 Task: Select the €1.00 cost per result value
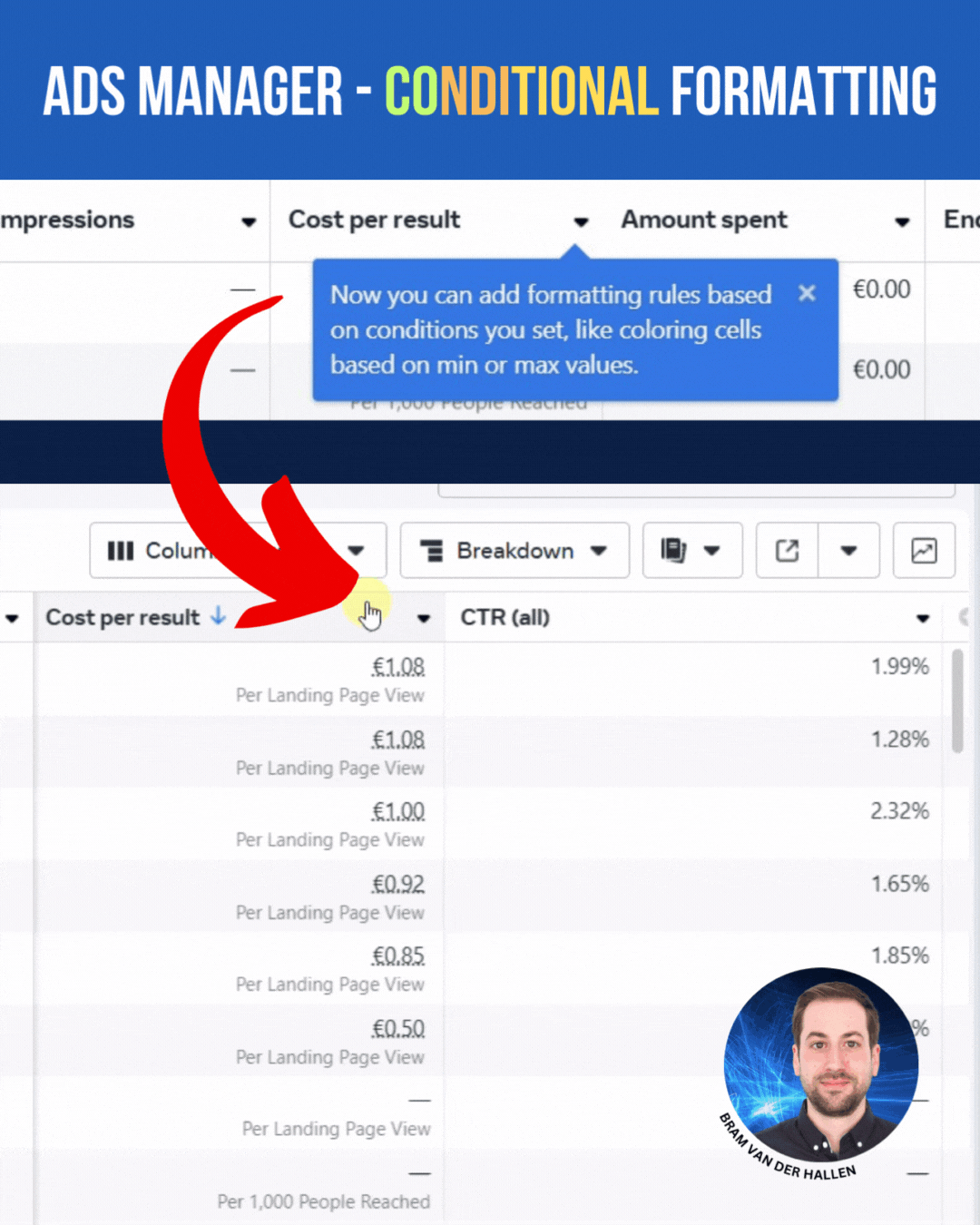[398, 811]
